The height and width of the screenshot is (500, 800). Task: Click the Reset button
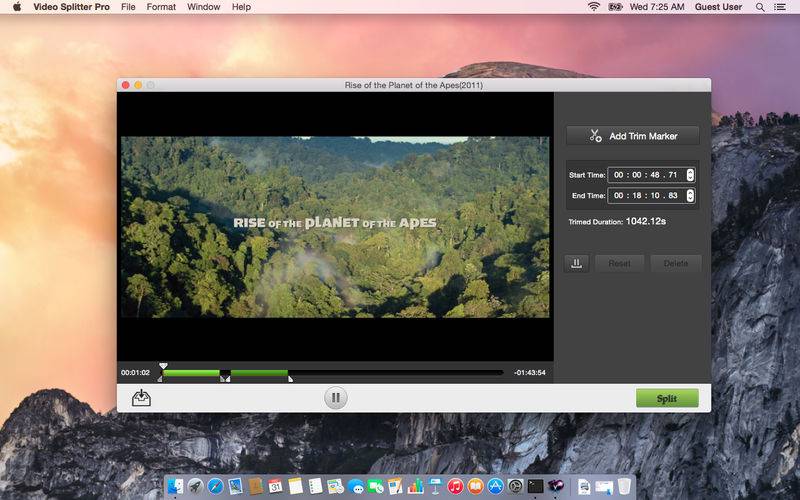619,263
